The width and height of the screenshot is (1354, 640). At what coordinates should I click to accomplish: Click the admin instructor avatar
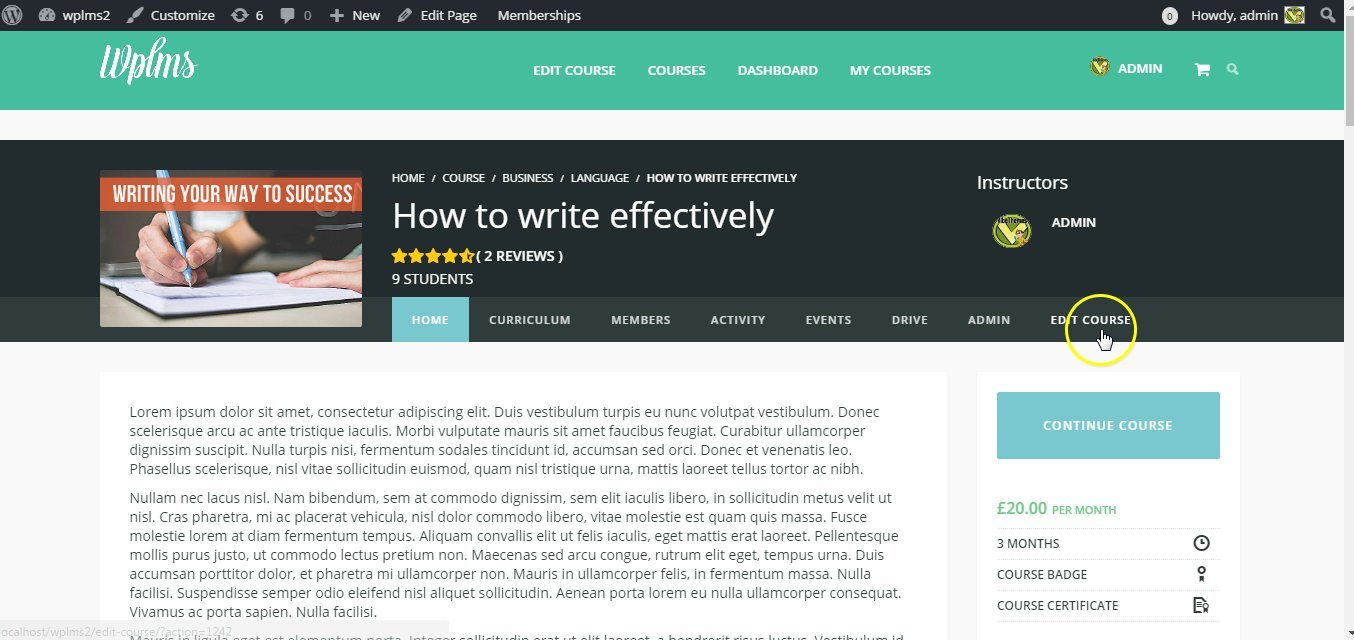[x=1011, y=230]
